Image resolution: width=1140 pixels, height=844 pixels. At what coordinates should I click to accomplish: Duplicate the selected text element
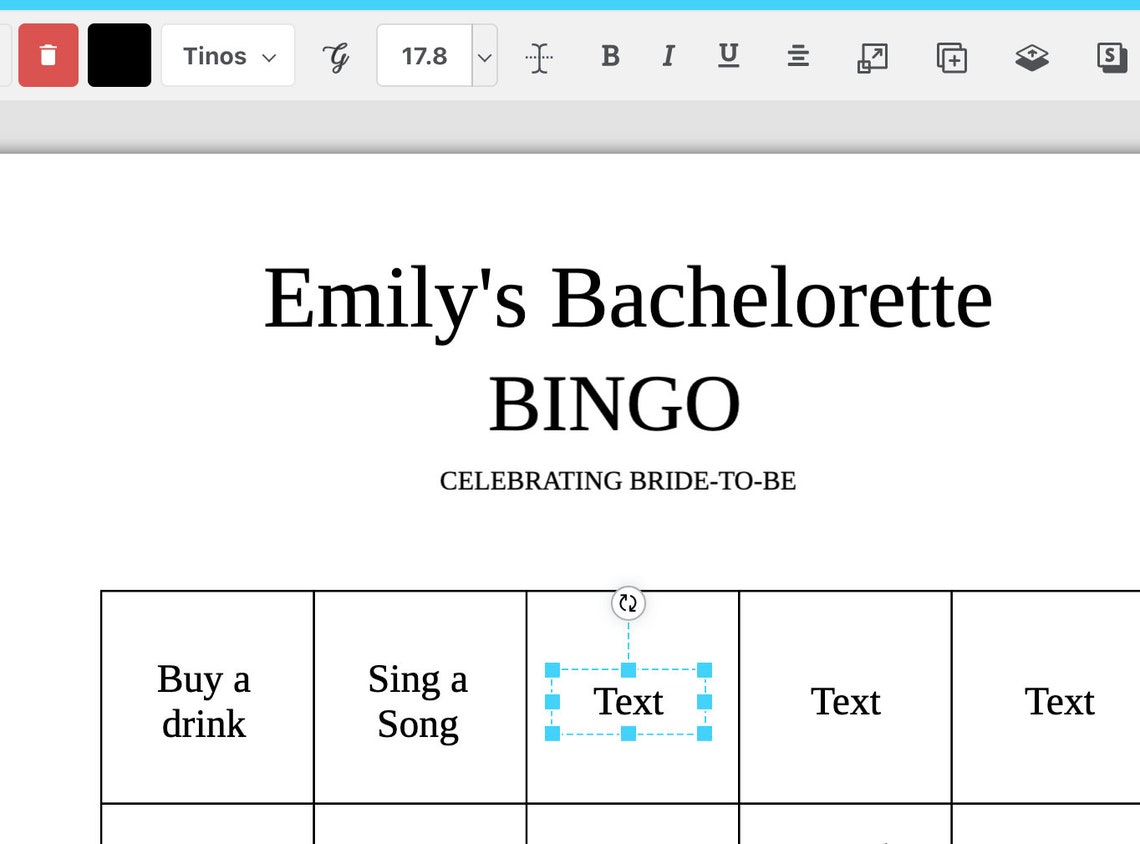pos(951,57)
